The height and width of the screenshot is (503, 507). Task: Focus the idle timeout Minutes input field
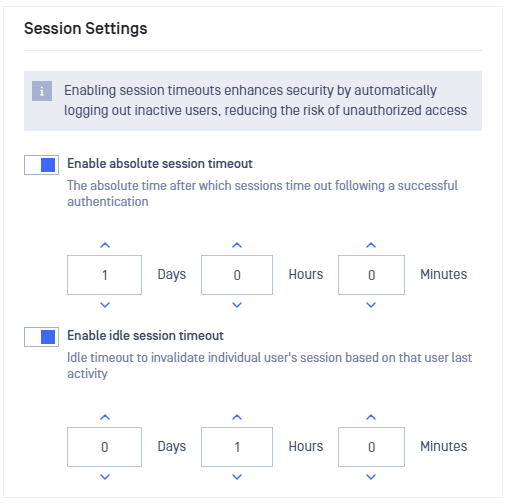coord(371,447)
